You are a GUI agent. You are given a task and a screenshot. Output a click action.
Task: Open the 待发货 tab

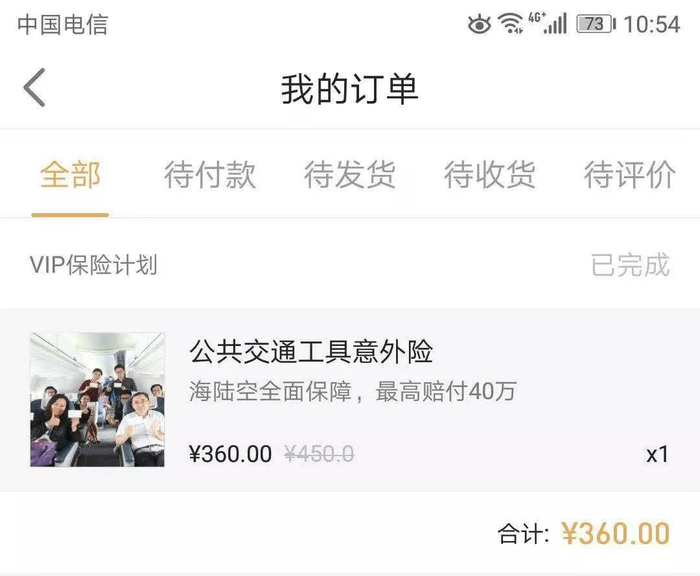350,175
